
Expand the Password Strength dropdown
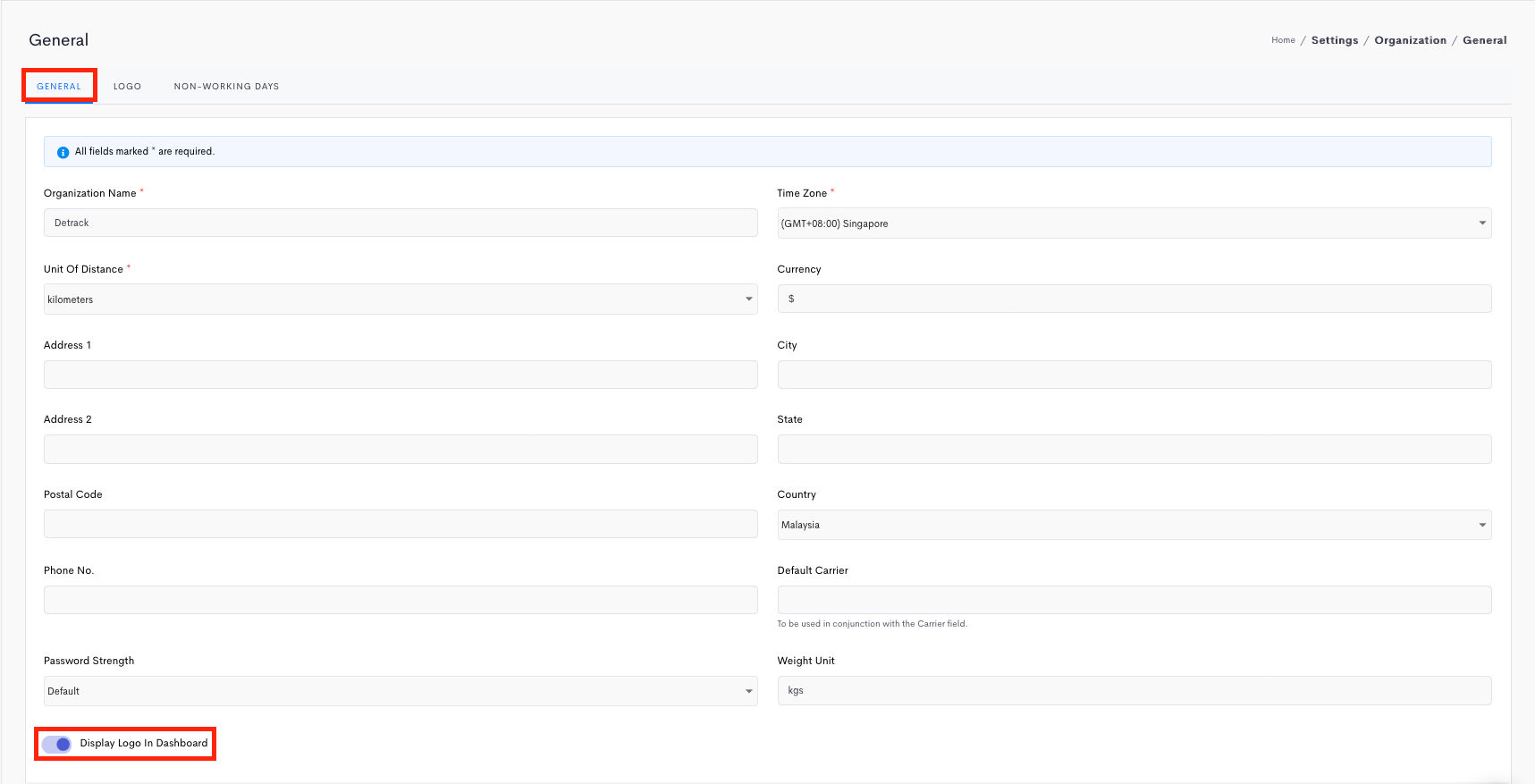(401, 691)
